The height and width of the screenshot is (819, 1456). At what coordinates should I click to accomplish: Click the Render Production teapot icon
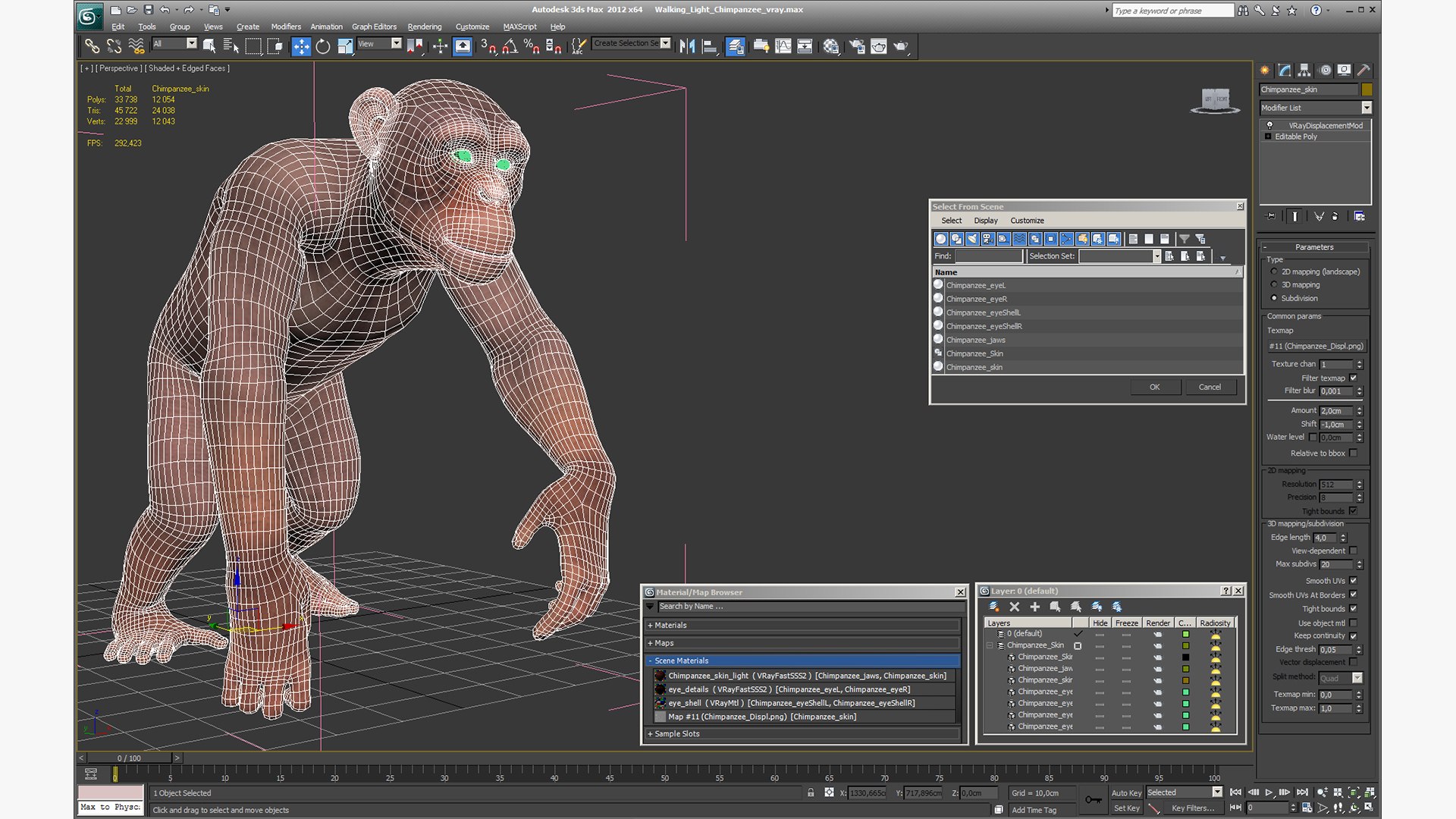tap(900, 47)
